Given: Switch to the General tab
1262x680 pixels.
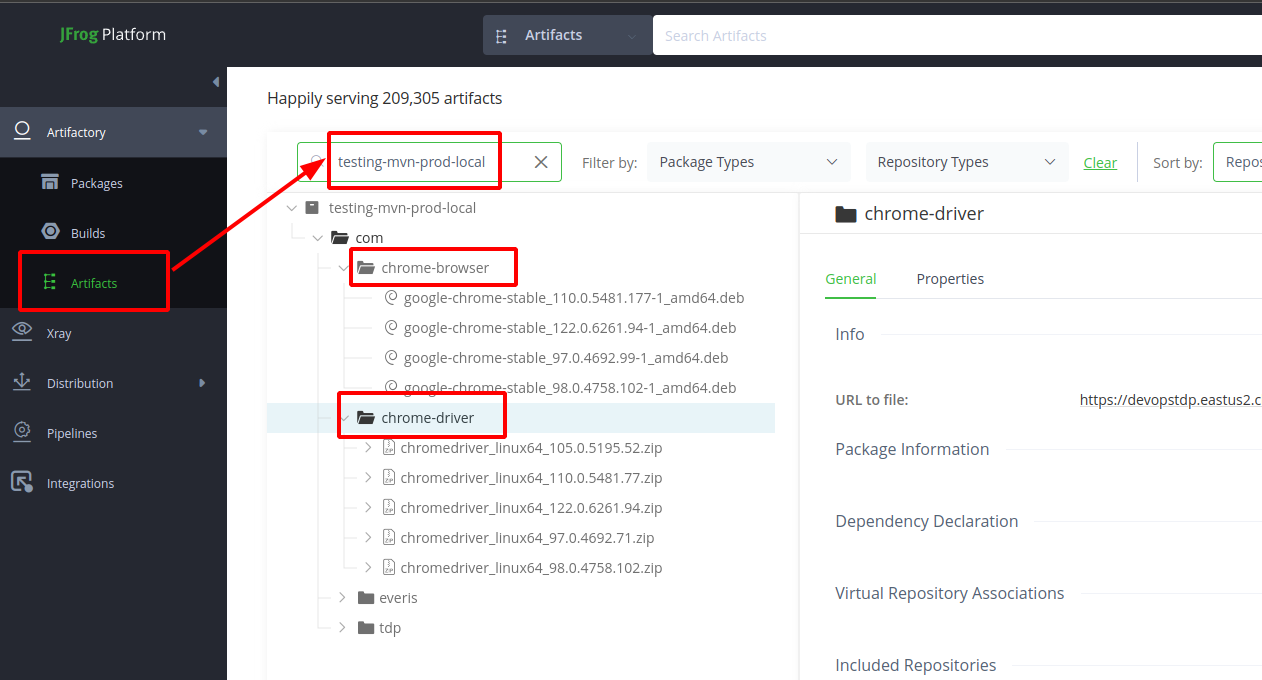Looking at the screenshot, I should (x=851, y=279).
